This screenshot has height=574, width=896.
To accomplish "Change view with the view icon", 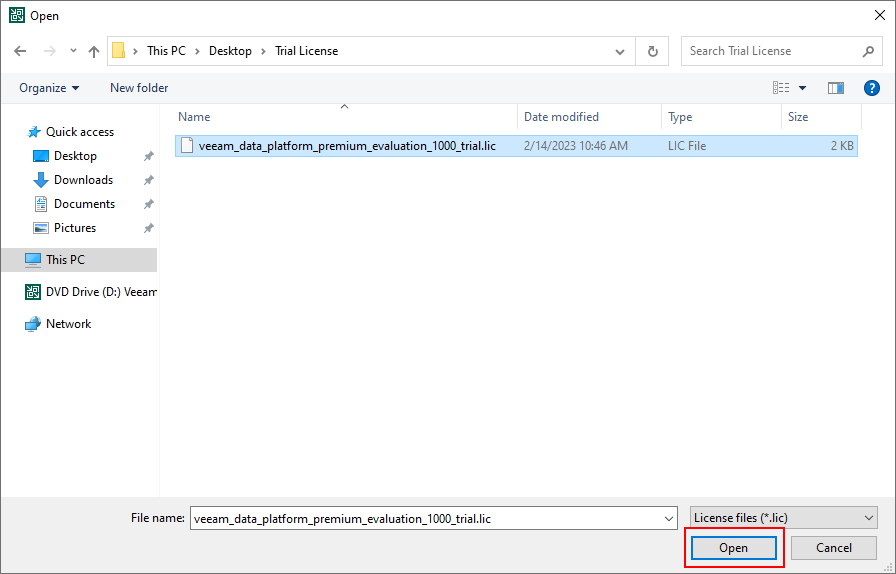I will 781,87.
